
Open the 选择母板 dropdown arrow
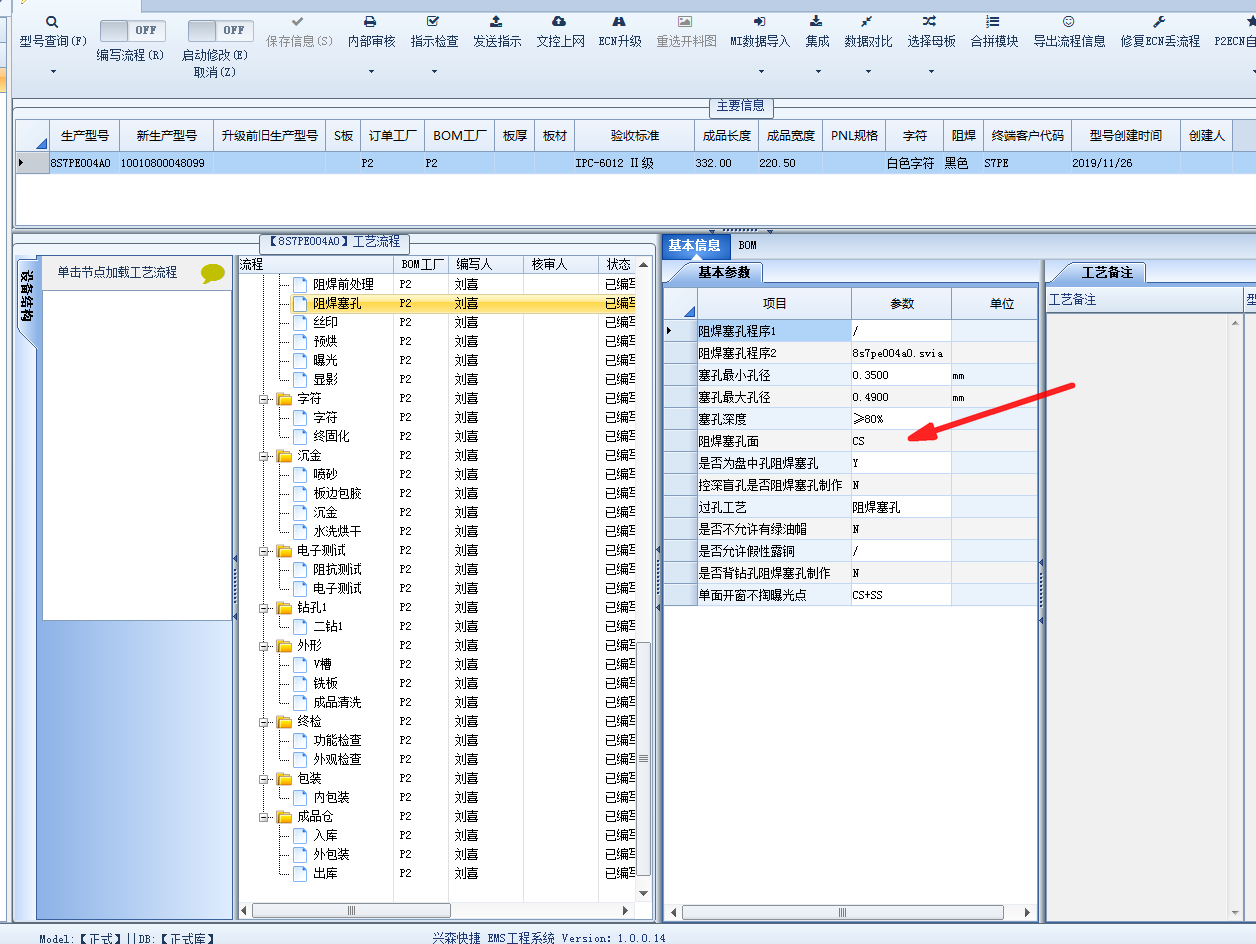pos(931,71)
